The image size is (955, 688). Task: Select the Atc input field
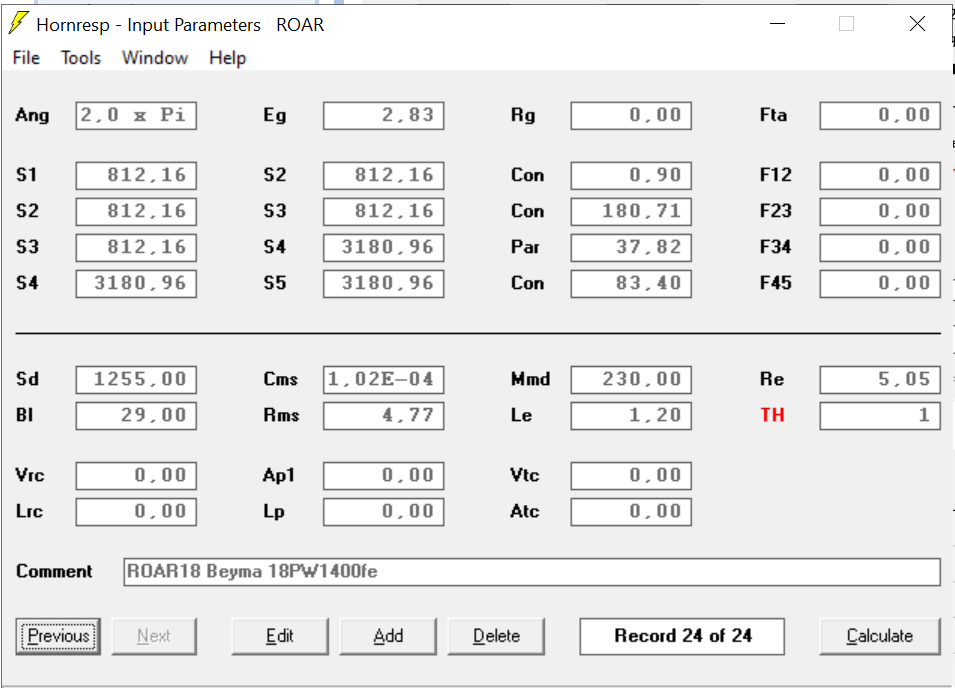coord(631,511)
